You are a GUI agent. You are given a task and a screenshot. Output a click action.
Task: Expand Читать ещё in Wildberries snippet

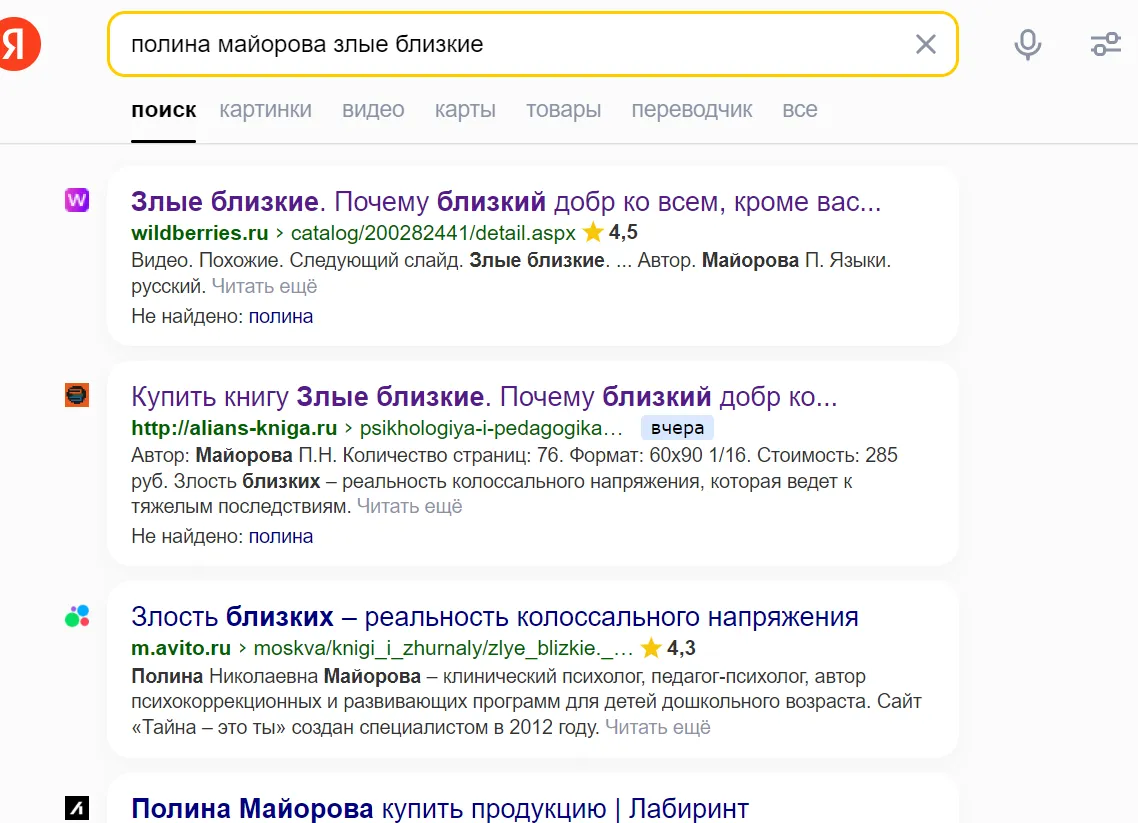pos(264,286)
